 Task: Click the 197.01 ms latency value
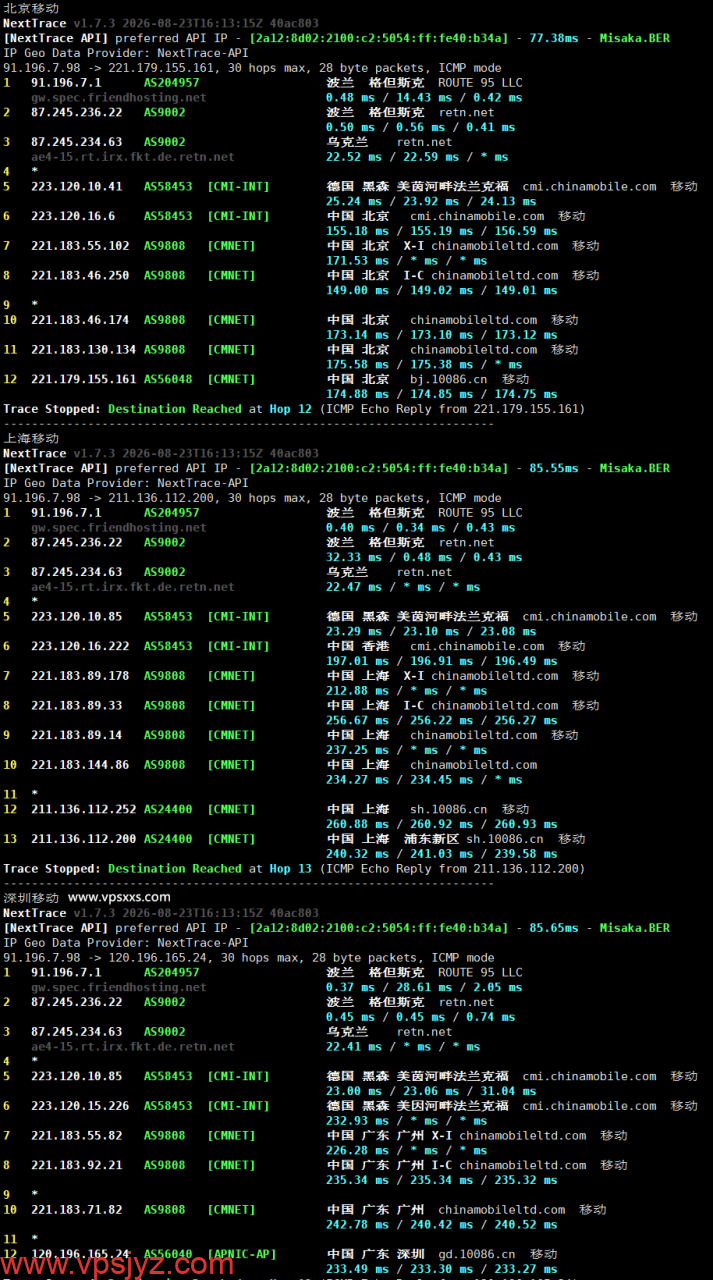[358, 661]
